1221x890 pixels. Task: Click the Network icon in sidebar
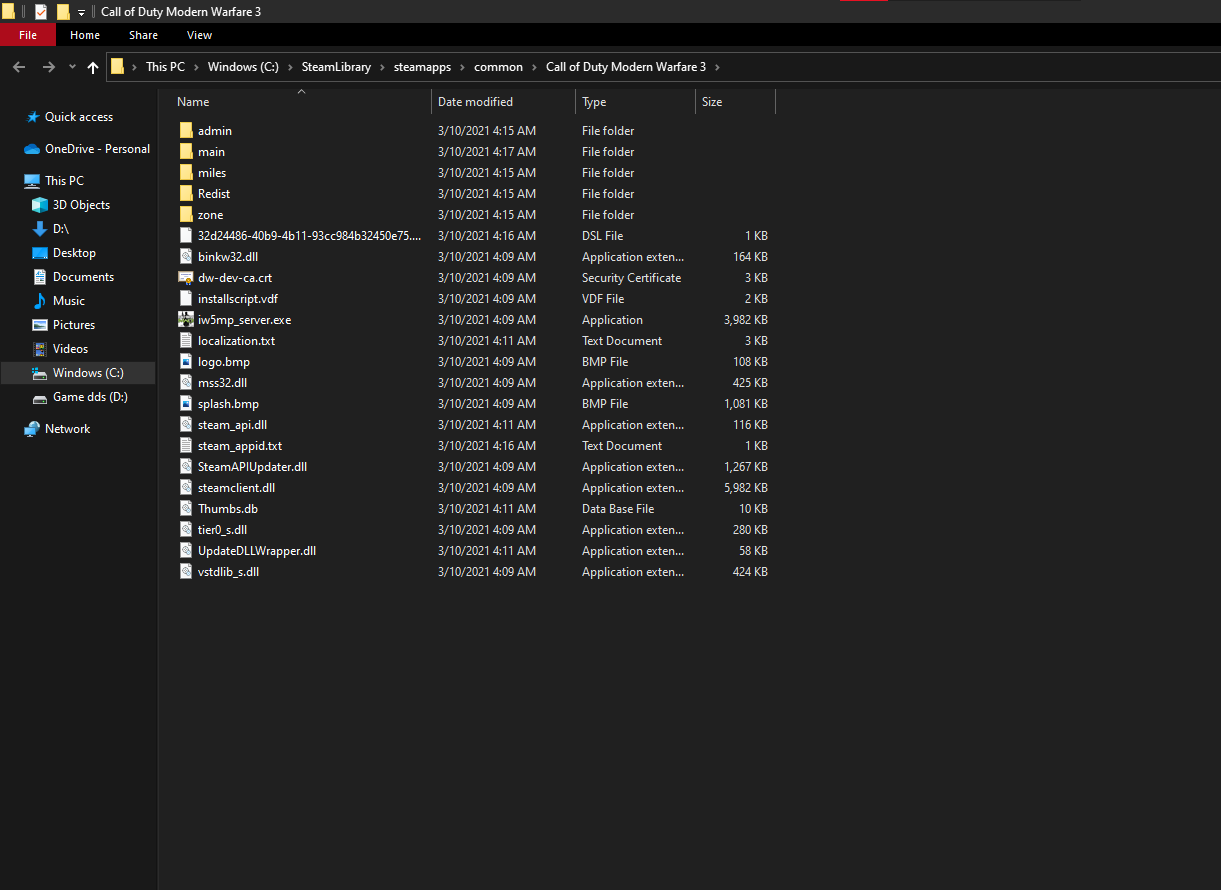(x=32, y=429)
